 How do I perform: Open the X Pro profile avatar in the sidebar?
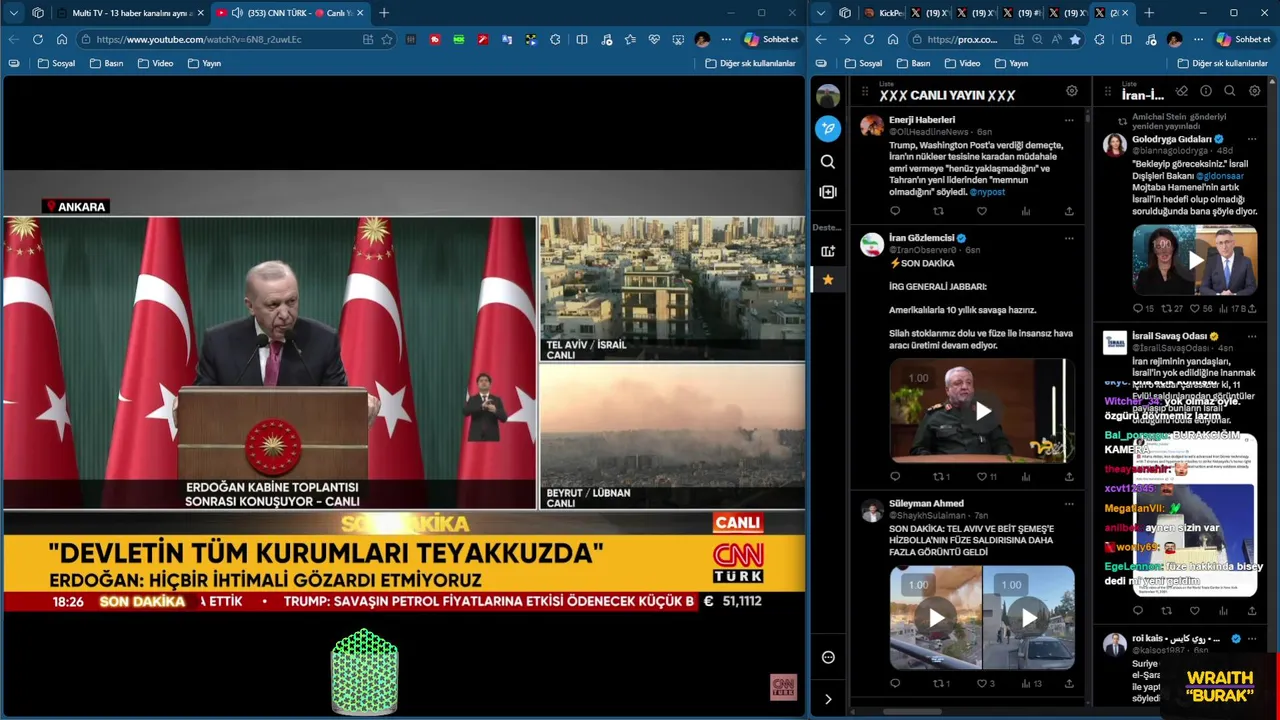pos(828,96)
